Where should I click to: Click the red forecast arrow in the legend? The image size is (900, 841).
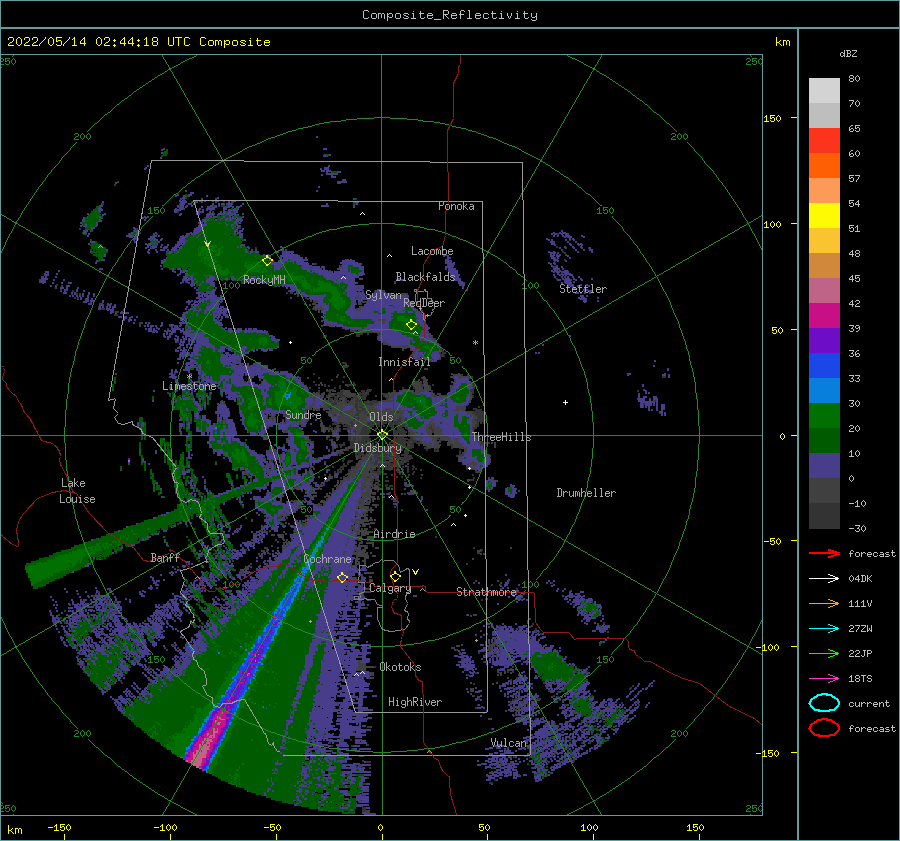click(x=824, y=553)
